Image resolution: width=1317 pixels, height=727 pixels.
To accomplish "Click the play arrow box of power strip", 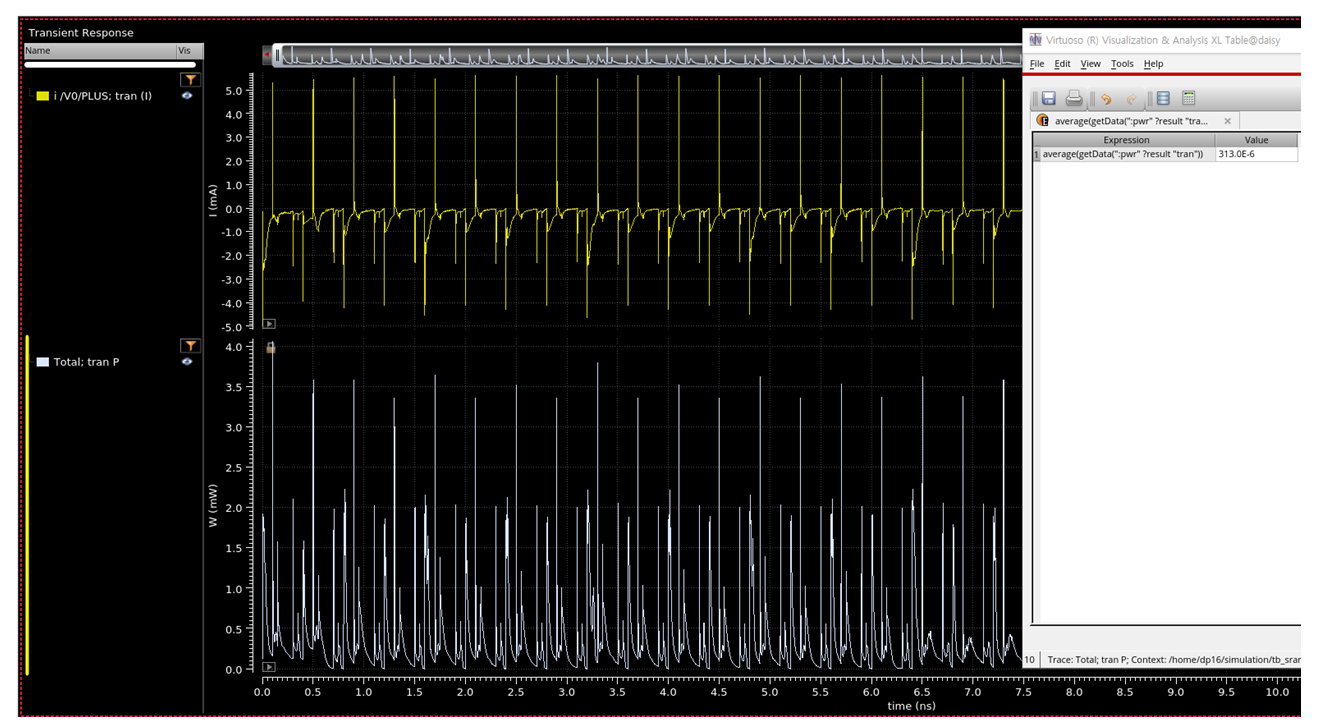I will click(x=269, y=667).
